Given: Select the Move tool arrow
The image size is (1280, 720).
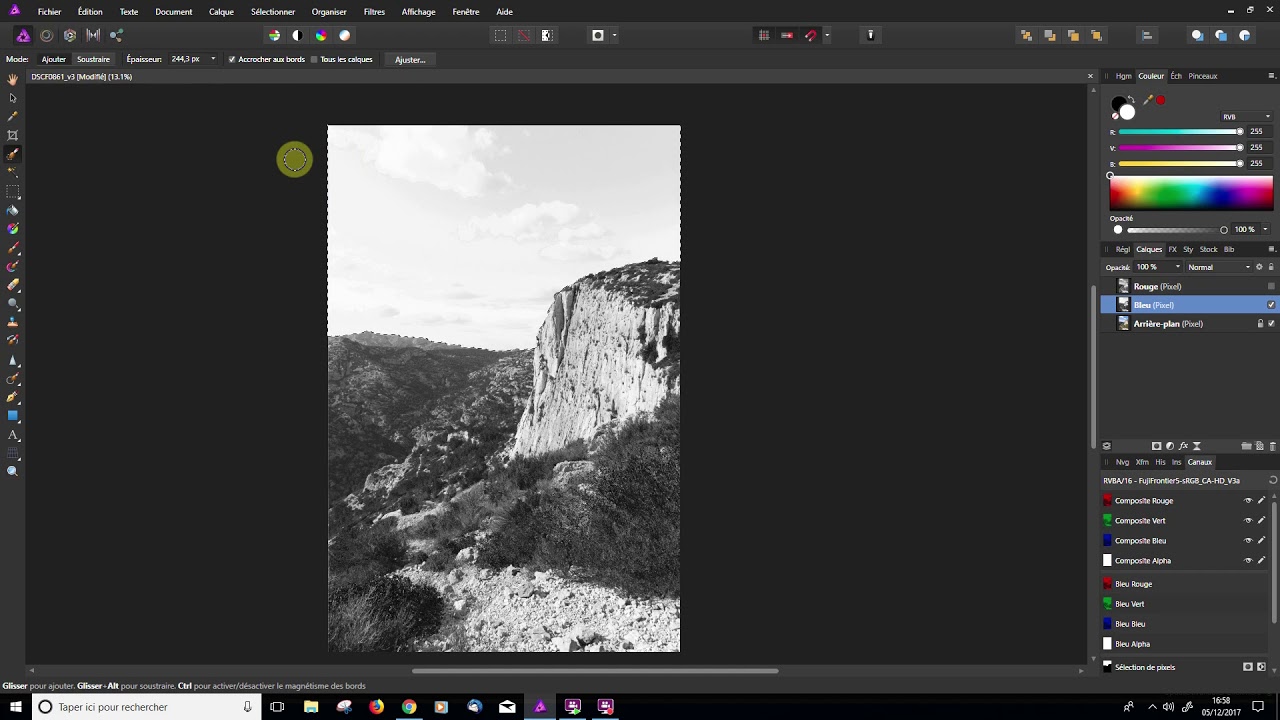Looking at the screenshot, I should [x=13, y=98].
